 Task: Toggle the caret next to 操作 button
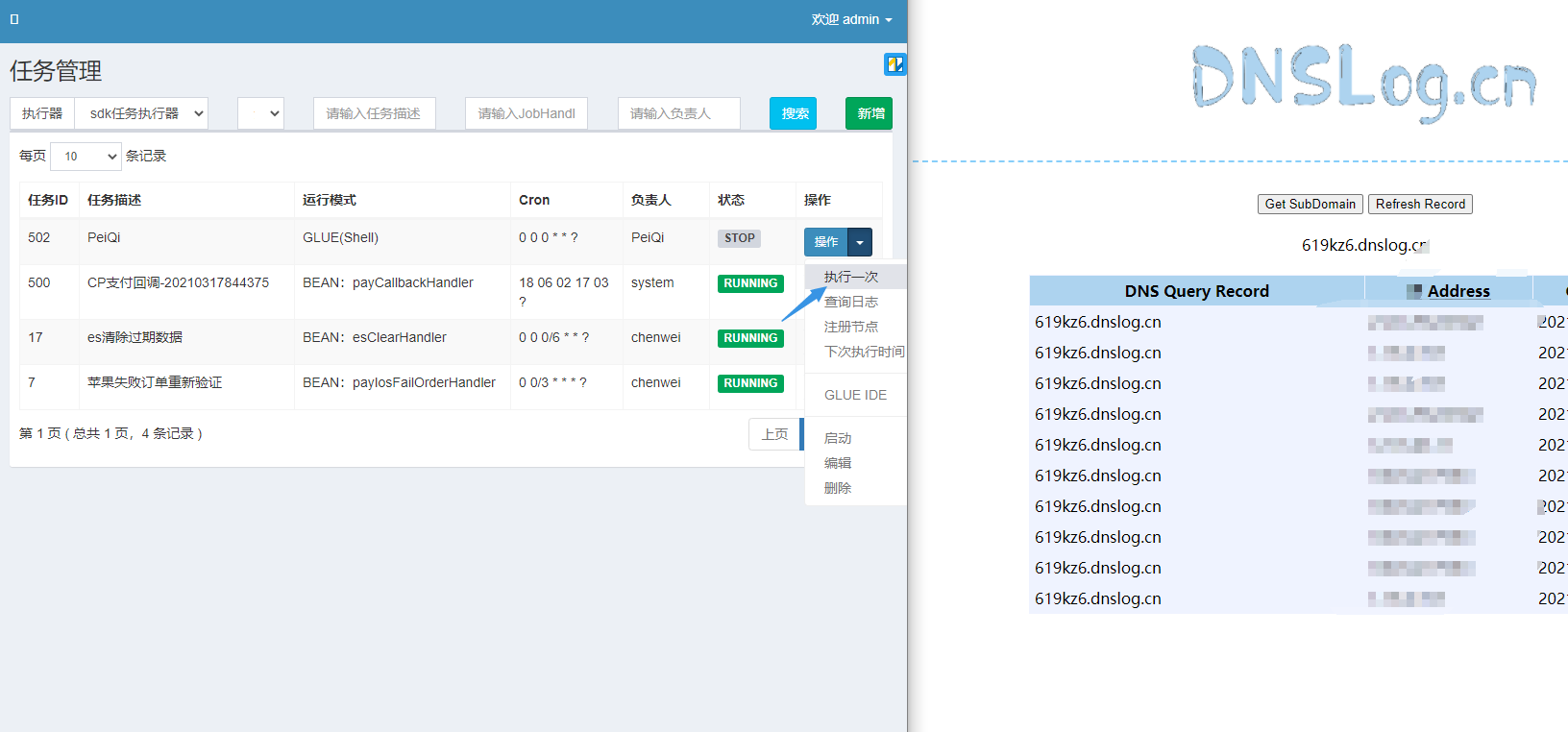(x=860, y=242)
